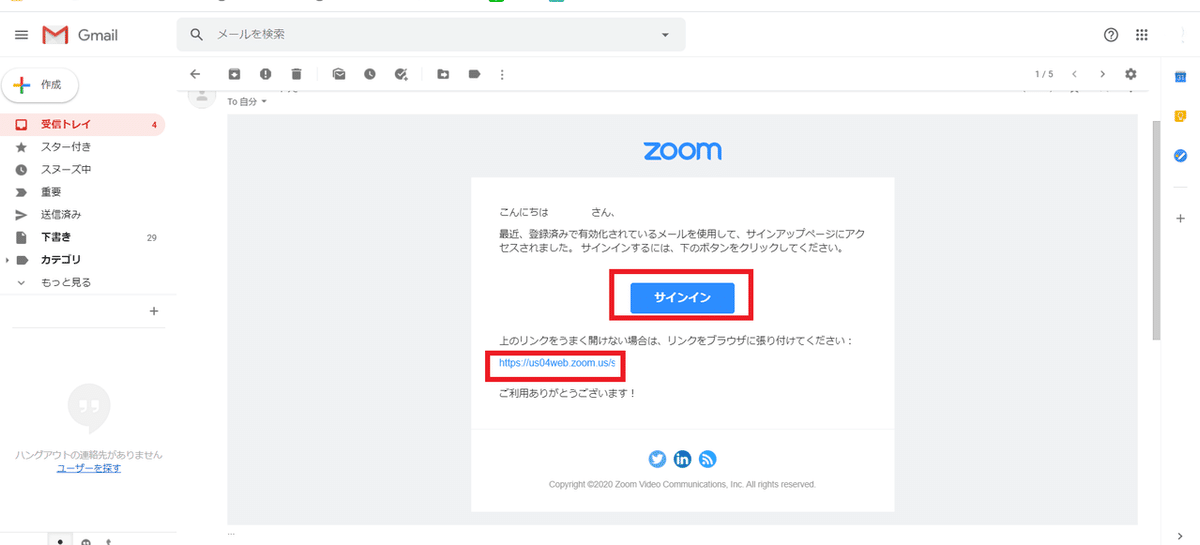Open the Google apps grid
Viewport: 1200px width, 545px height.
[1142, 35]
